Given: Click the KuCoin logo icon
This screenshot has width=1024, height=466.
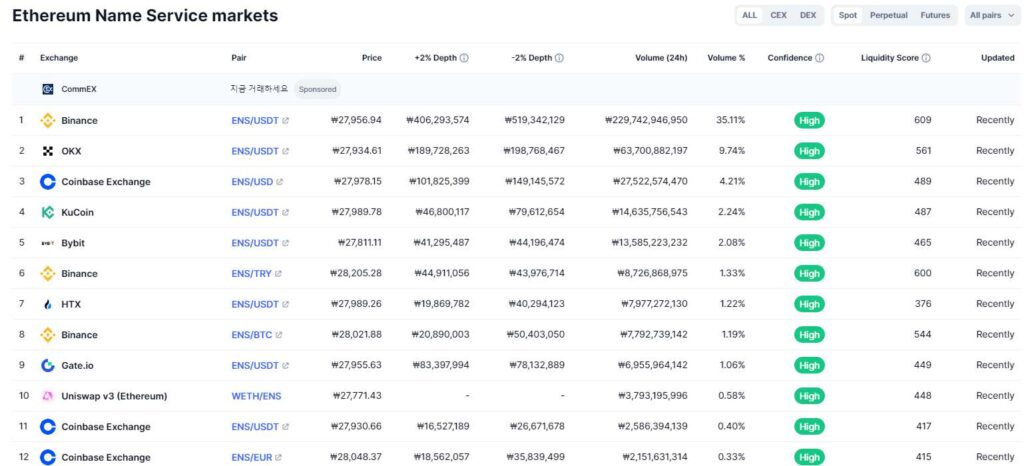Looking at the screenshot, I should (48, 212).
